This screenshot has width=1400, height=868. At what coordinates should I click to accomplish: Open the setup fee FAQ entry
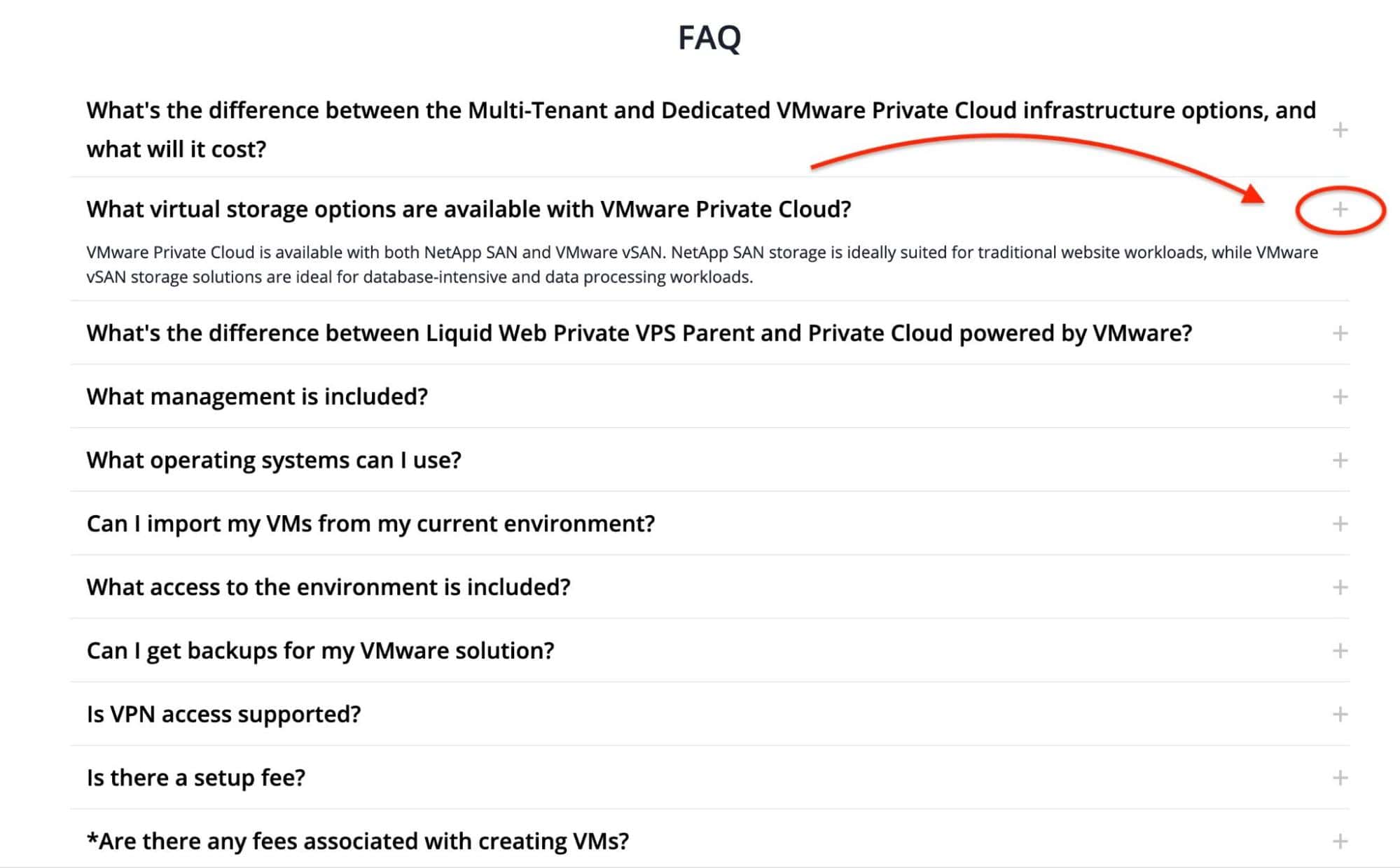coord(196,777)
